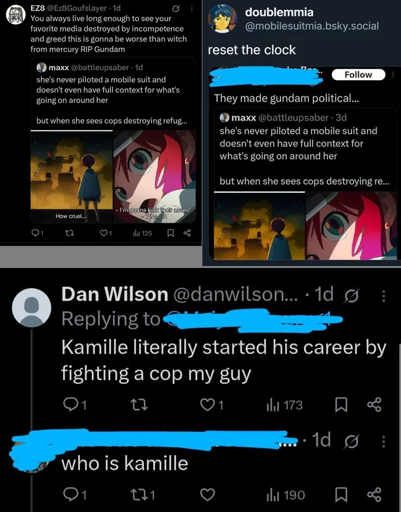Screen dimensions: 401x512
Task: Open more options on Dan Wilson's tweet
Action: [x=384, y=296]
